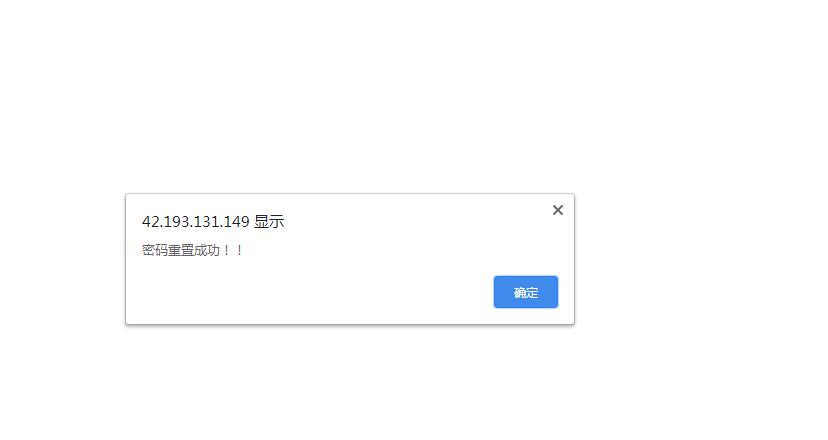Viewport: 828px width, 440px height.
Task: Click the 显示 word in the dialog title
Action: 269,221
